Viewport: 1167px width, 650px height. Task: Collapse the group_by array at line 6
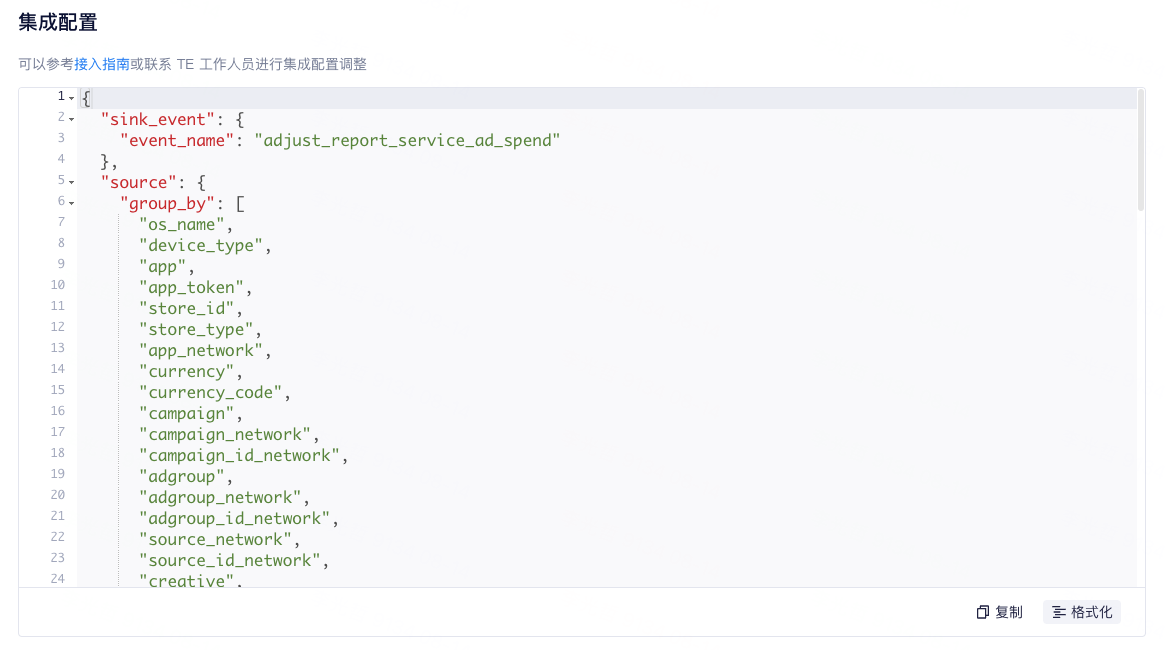[x=71, y=203]
